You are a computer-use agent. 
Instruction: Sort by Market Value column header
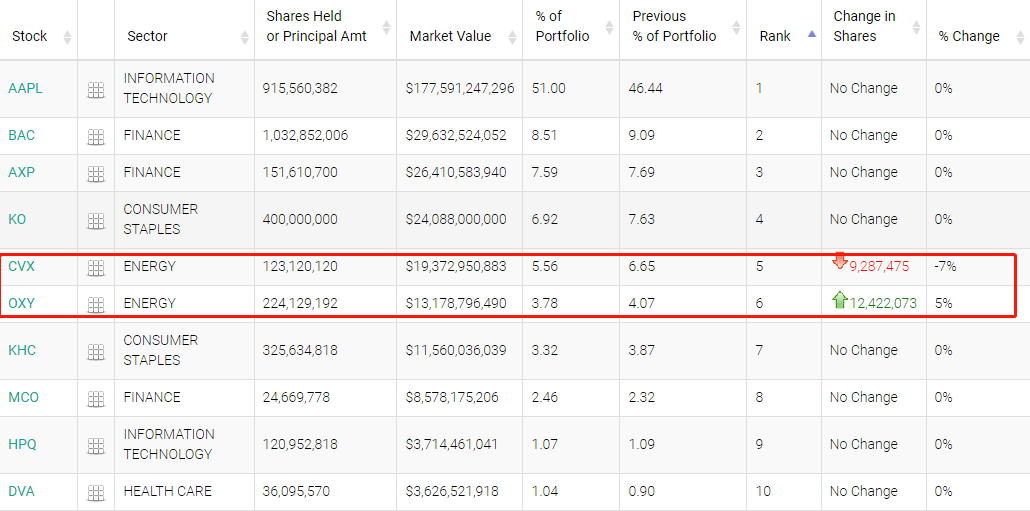(x=450, y=36)
